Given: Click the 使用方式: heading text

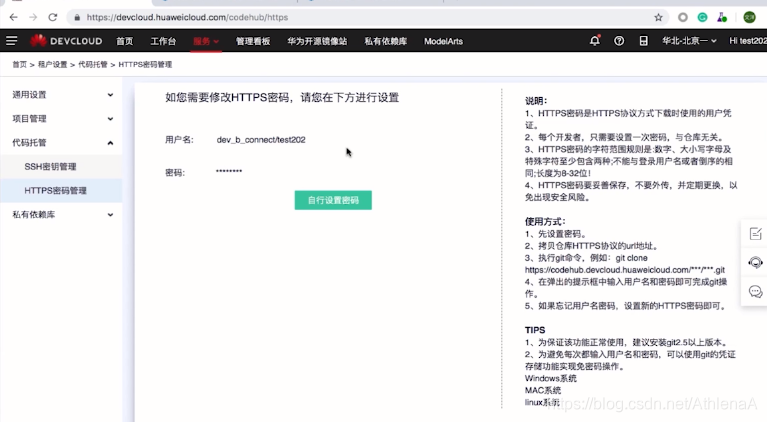Looking at the screenshot, I should [545, 222].
